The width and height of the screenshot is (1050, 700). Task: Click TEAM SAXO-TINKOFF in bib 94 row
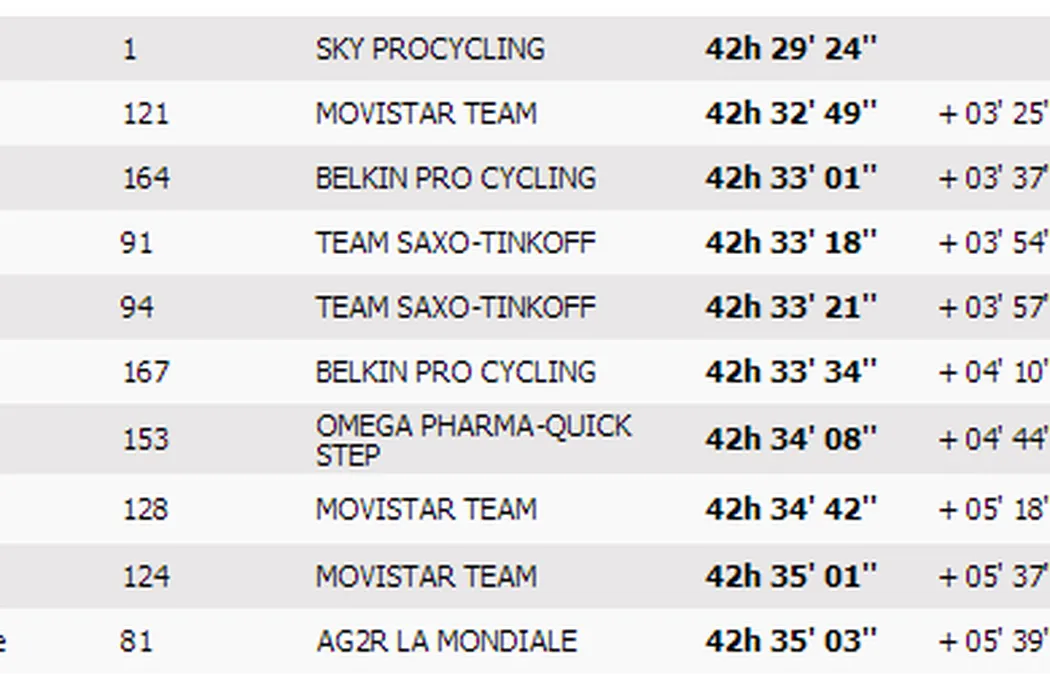(455, 307)
